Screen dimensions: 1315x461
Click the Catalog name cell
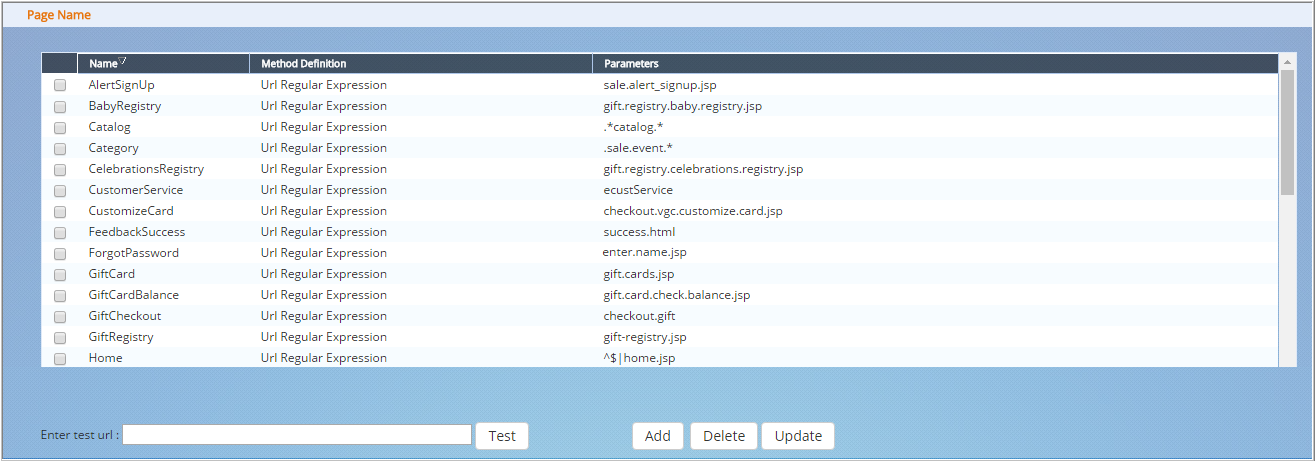[x=109, y=127]
